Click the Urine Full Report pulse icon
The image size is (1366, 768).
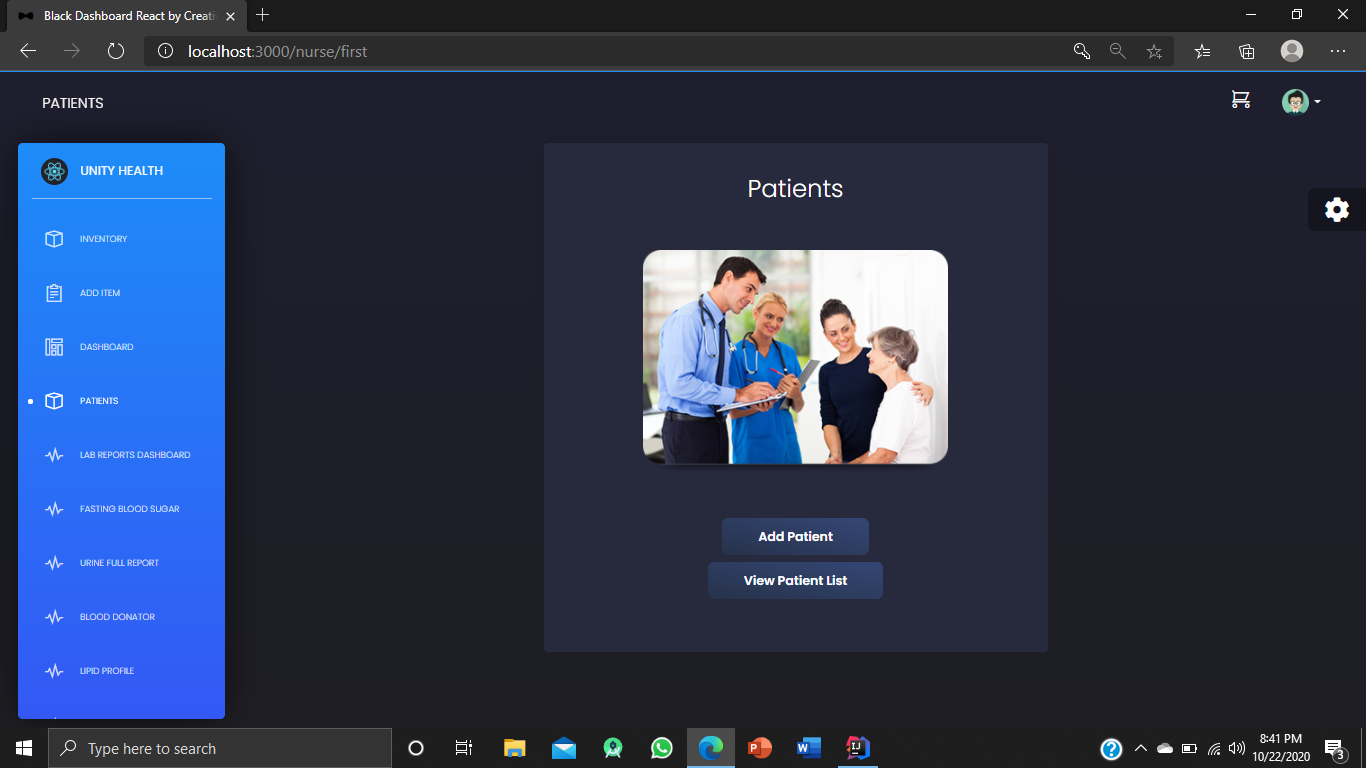[54, 563]
